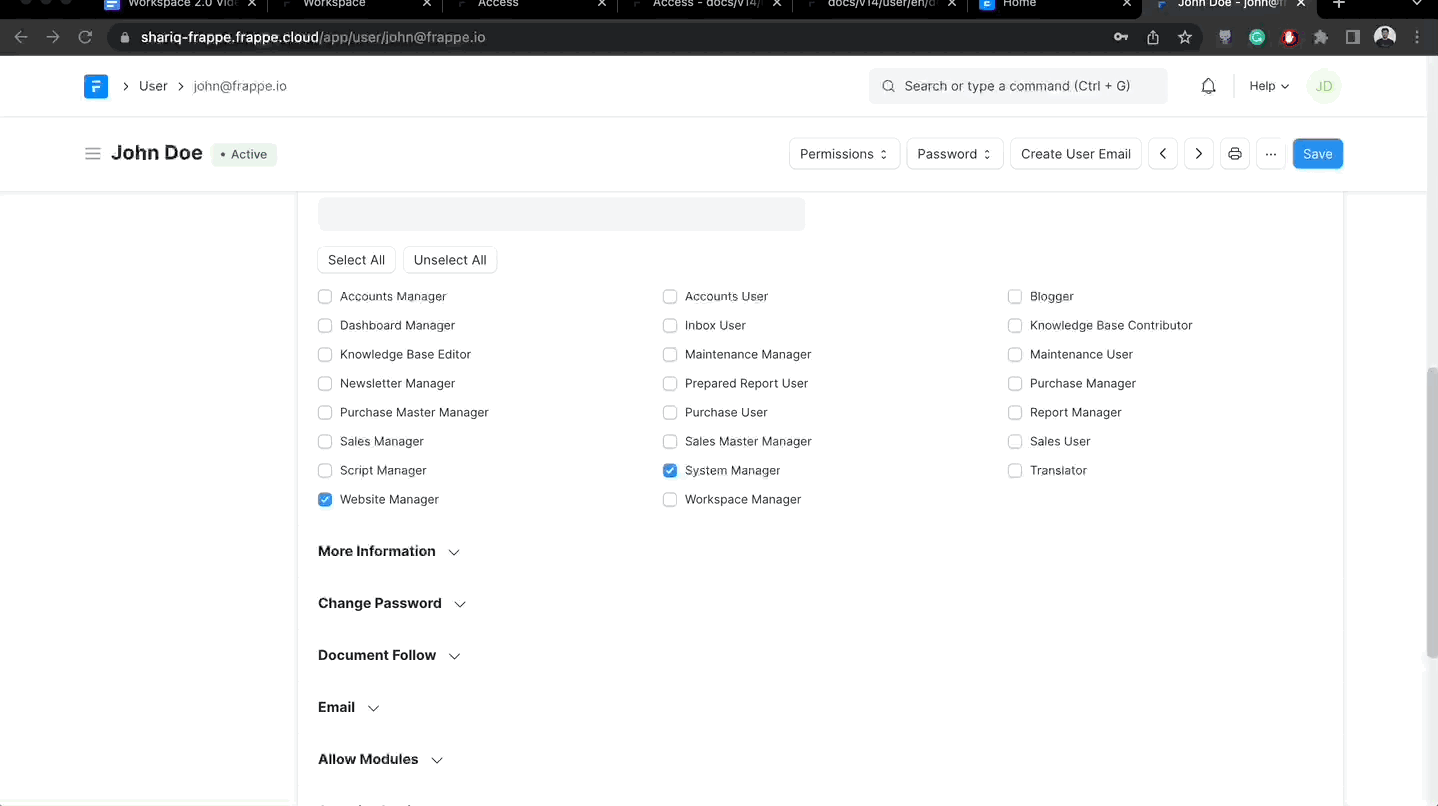Open the three-dots more options menu
The width and height of the screenshot is (1438, 806).
(x=1271, y=154)
